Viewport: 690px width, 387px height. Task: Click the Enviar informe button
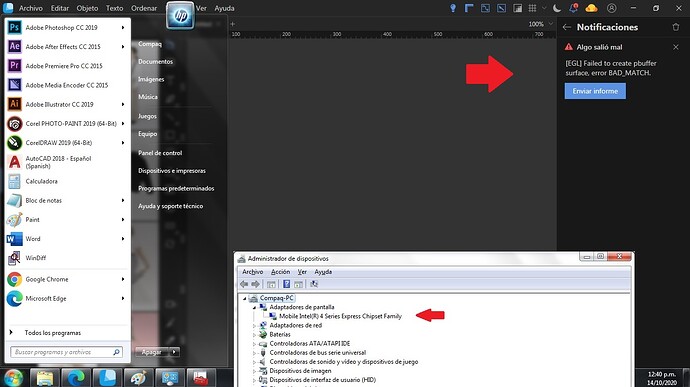595,91
